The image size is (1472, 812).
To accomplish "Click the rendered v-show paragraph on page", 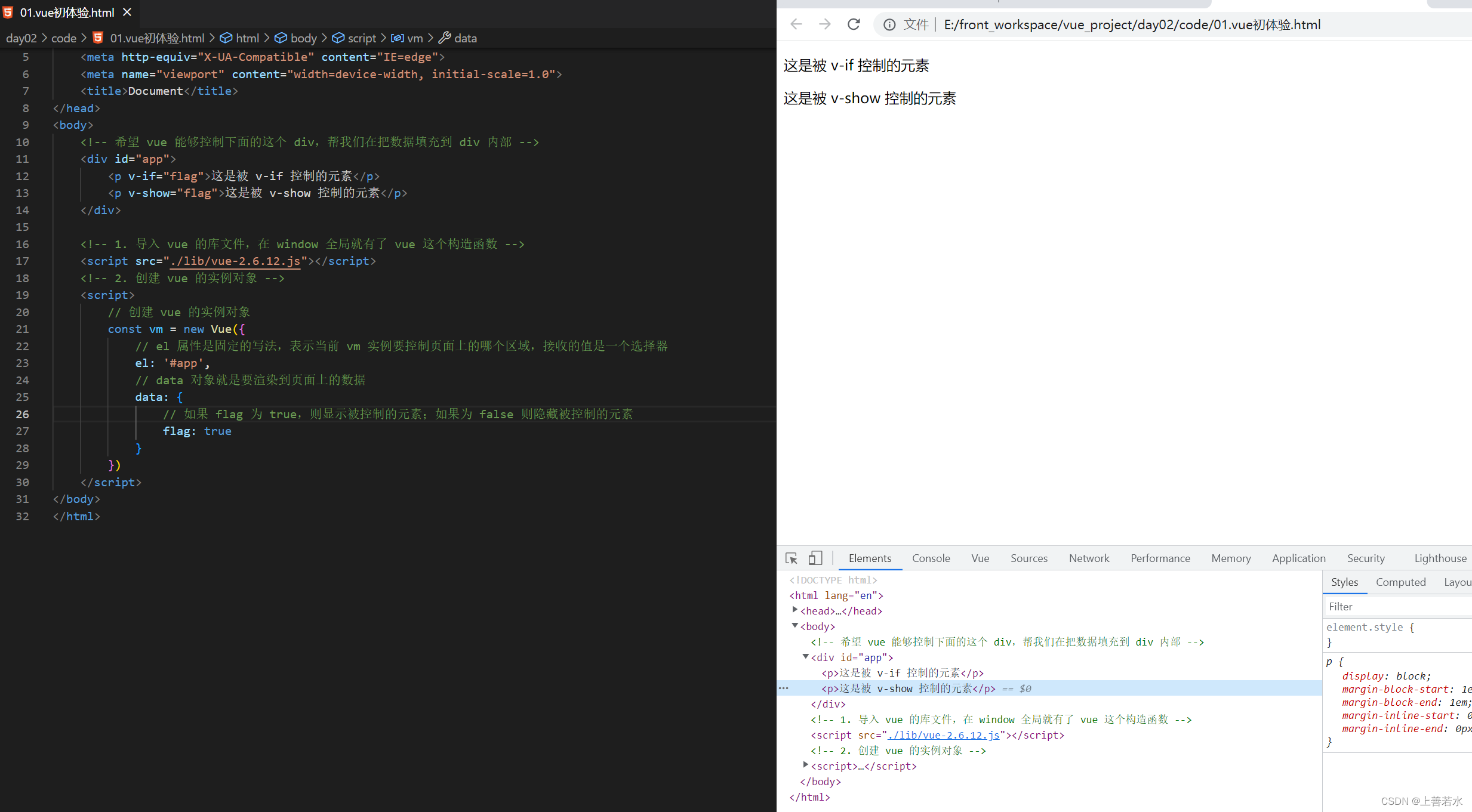I will coord(870,98).
